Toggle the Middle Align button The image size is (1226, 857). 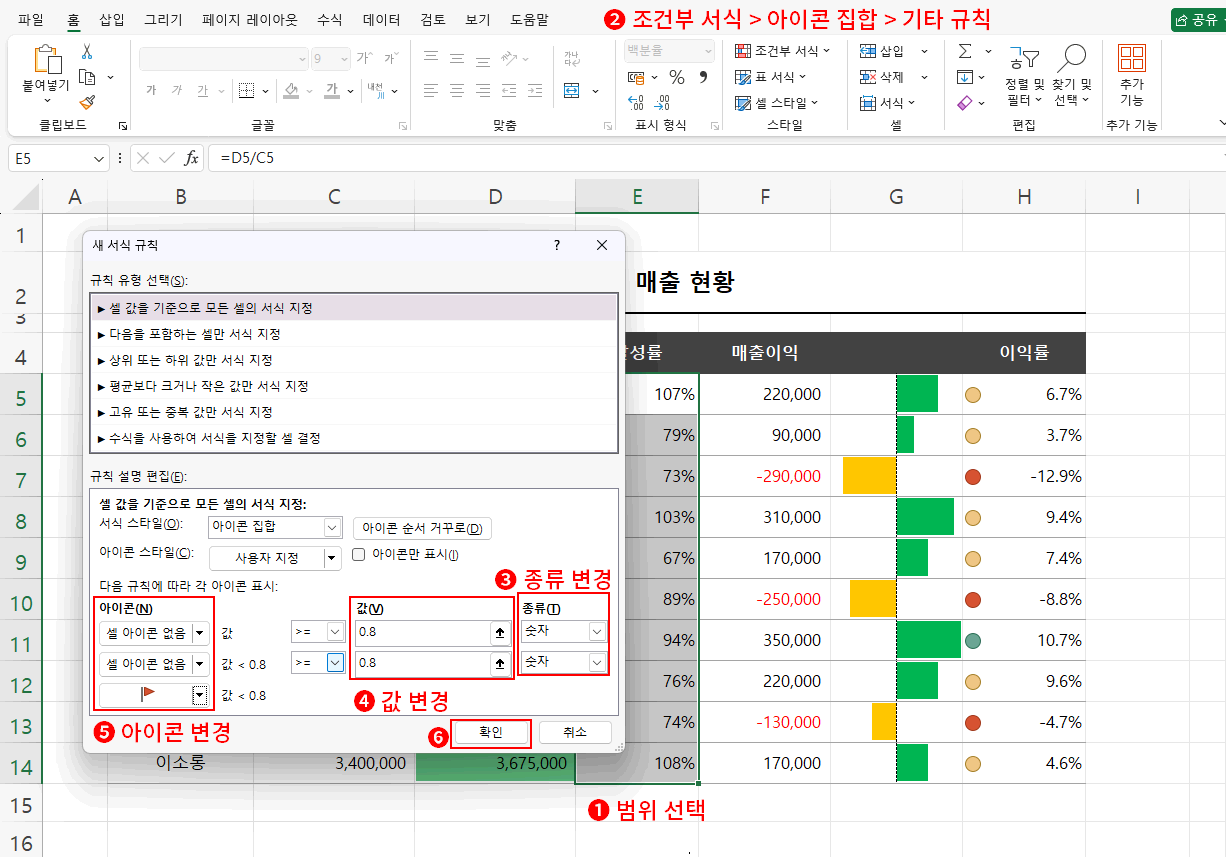click(457, 58)
